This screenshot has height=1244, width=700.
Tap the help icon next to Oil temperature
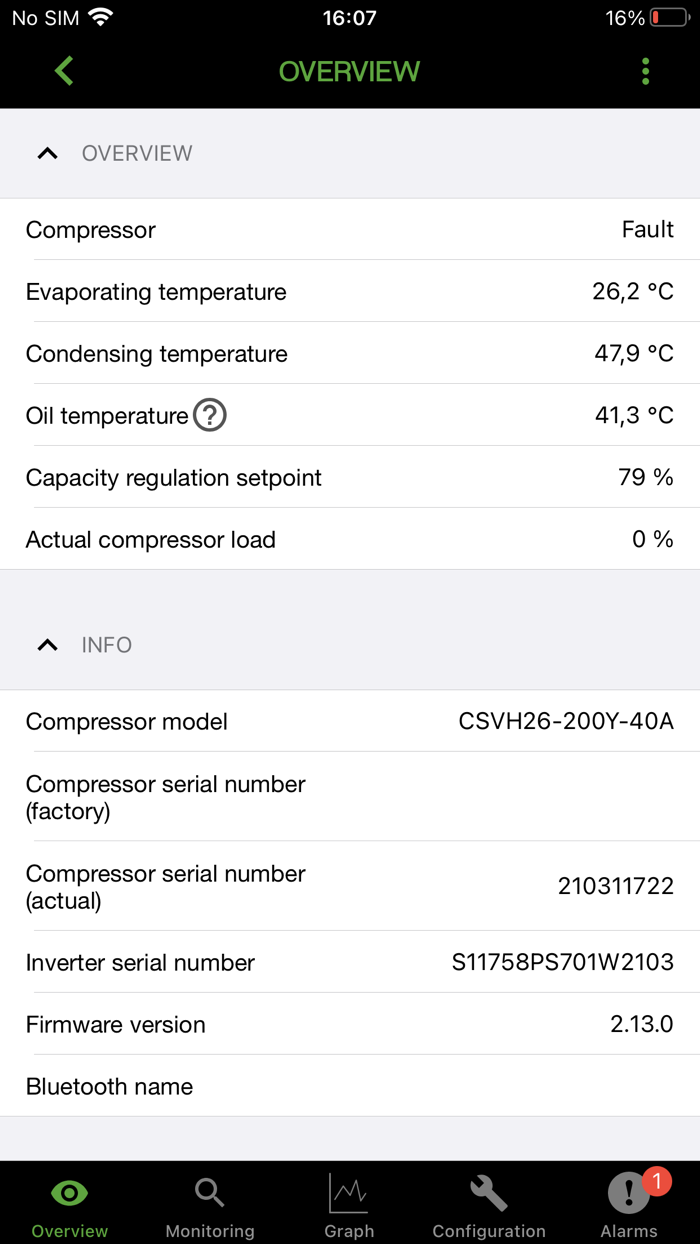tap(210, 415)
